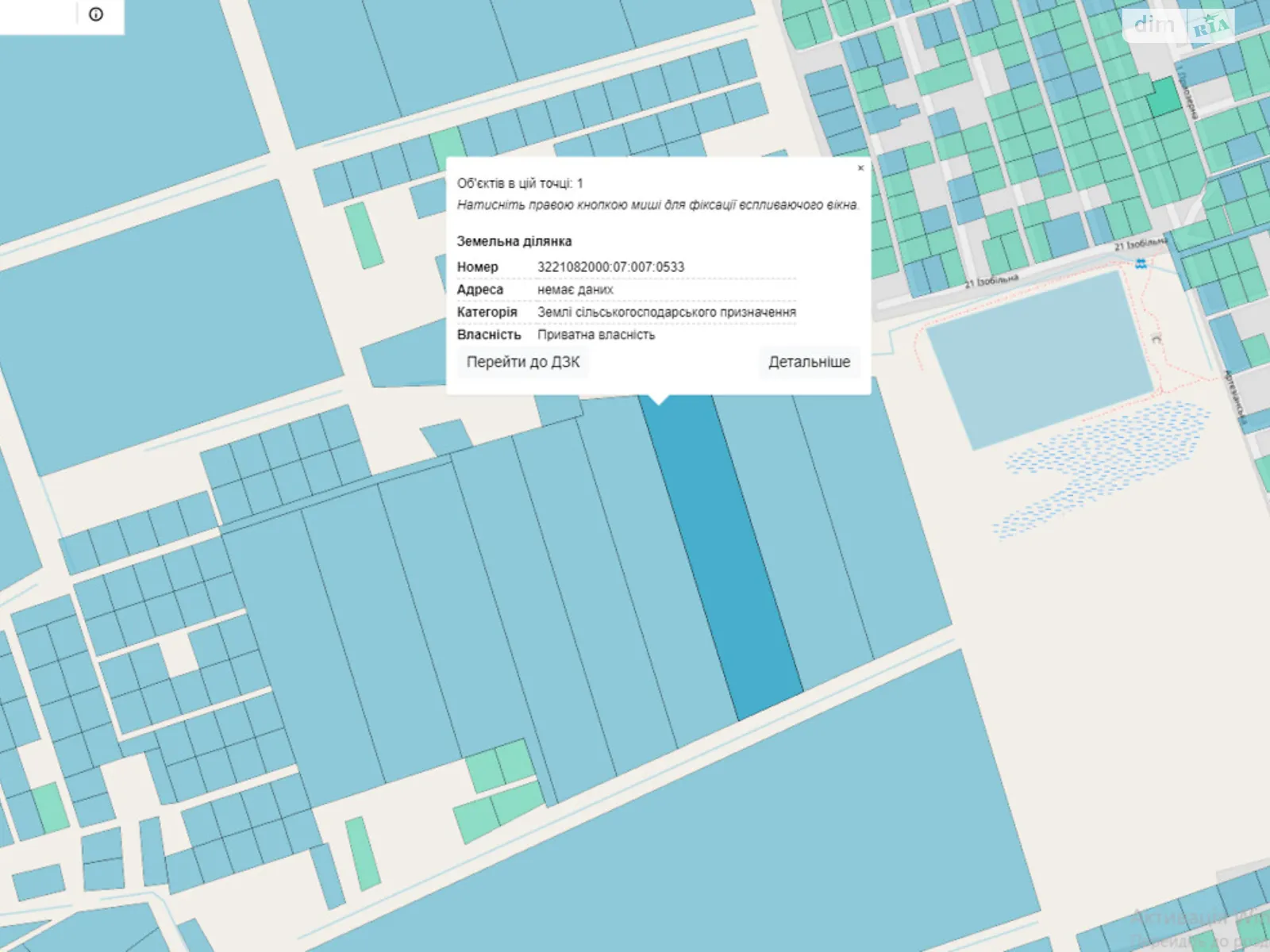Click the cadastral number 3221082000:07:007:0533

(610, 267)
